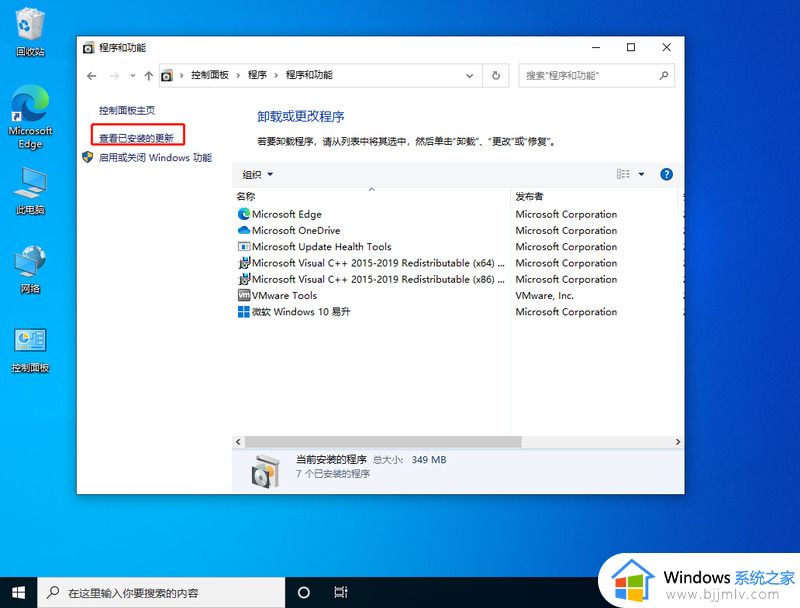Select Visual C++ 2015-2019 Redistributable (x64) row

pyautogui.click(x=458, y=263)
